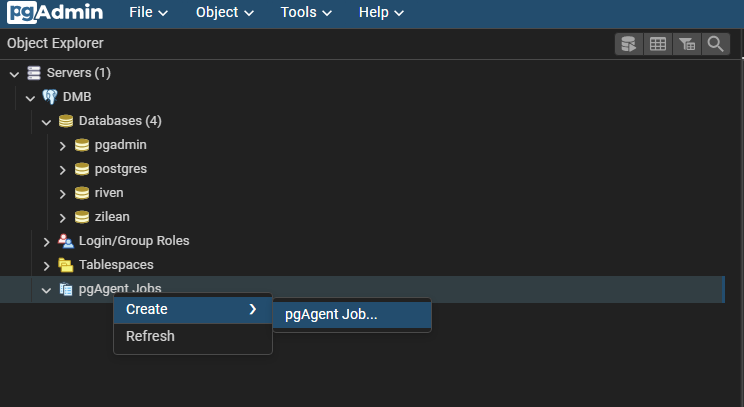Collapse the DMB server node
This screenshot has width=744, height=407.
30,98
